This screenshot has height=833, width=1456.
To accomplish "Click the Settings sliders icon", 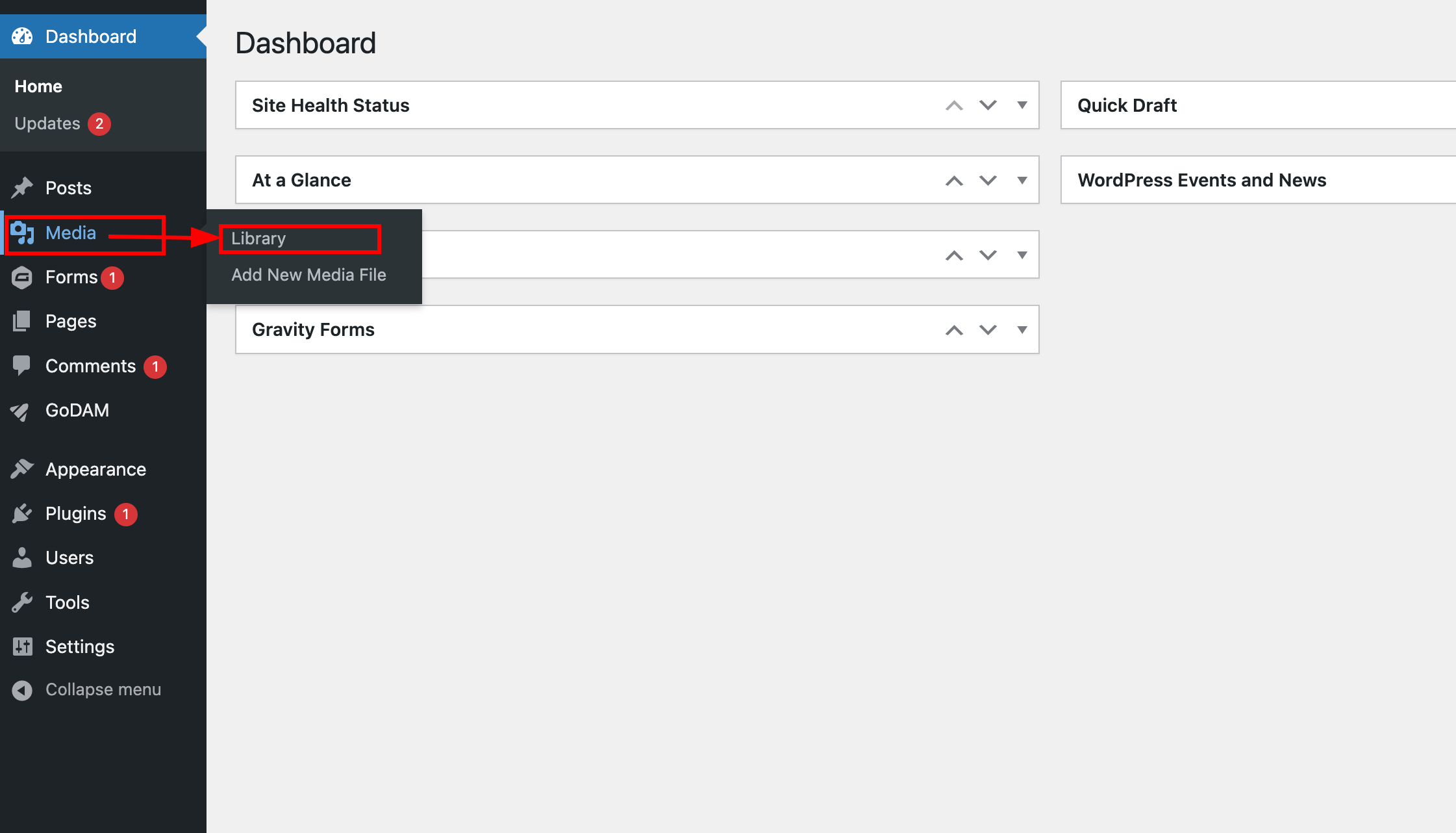I will 22,647.
